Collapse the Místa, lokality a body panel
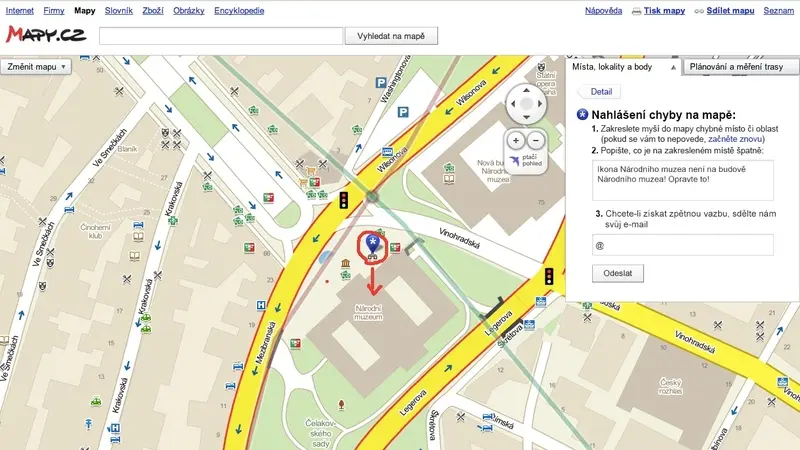800x450 pixels. [x=673, y=67]
